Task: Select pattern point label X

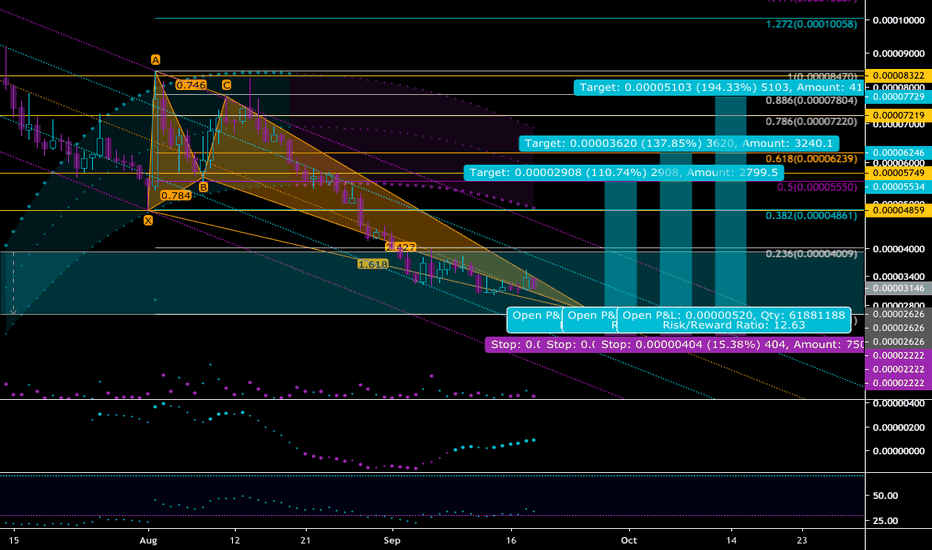Action: point(148,221)
